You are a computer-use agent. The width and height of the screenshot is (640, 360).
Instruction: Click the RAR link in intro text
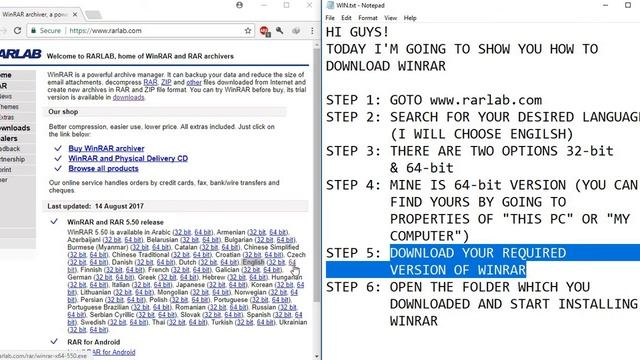point(150,82)
